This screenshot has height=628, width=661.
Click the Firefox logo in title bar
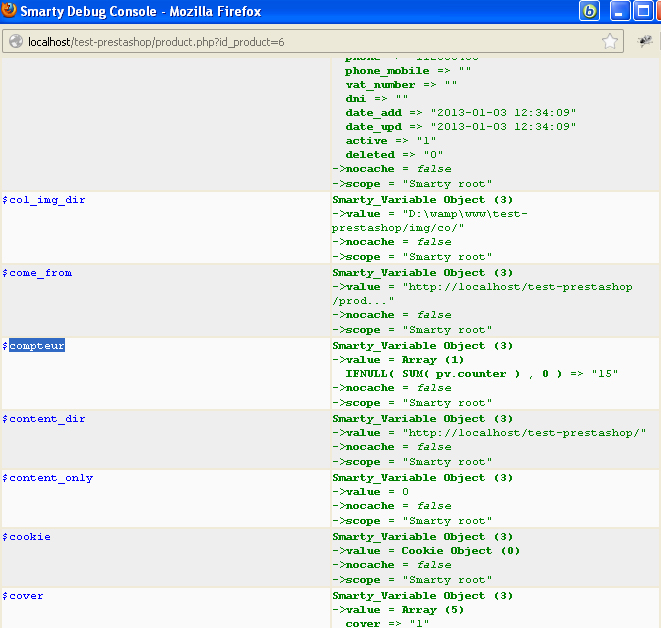tap(8, 10)
